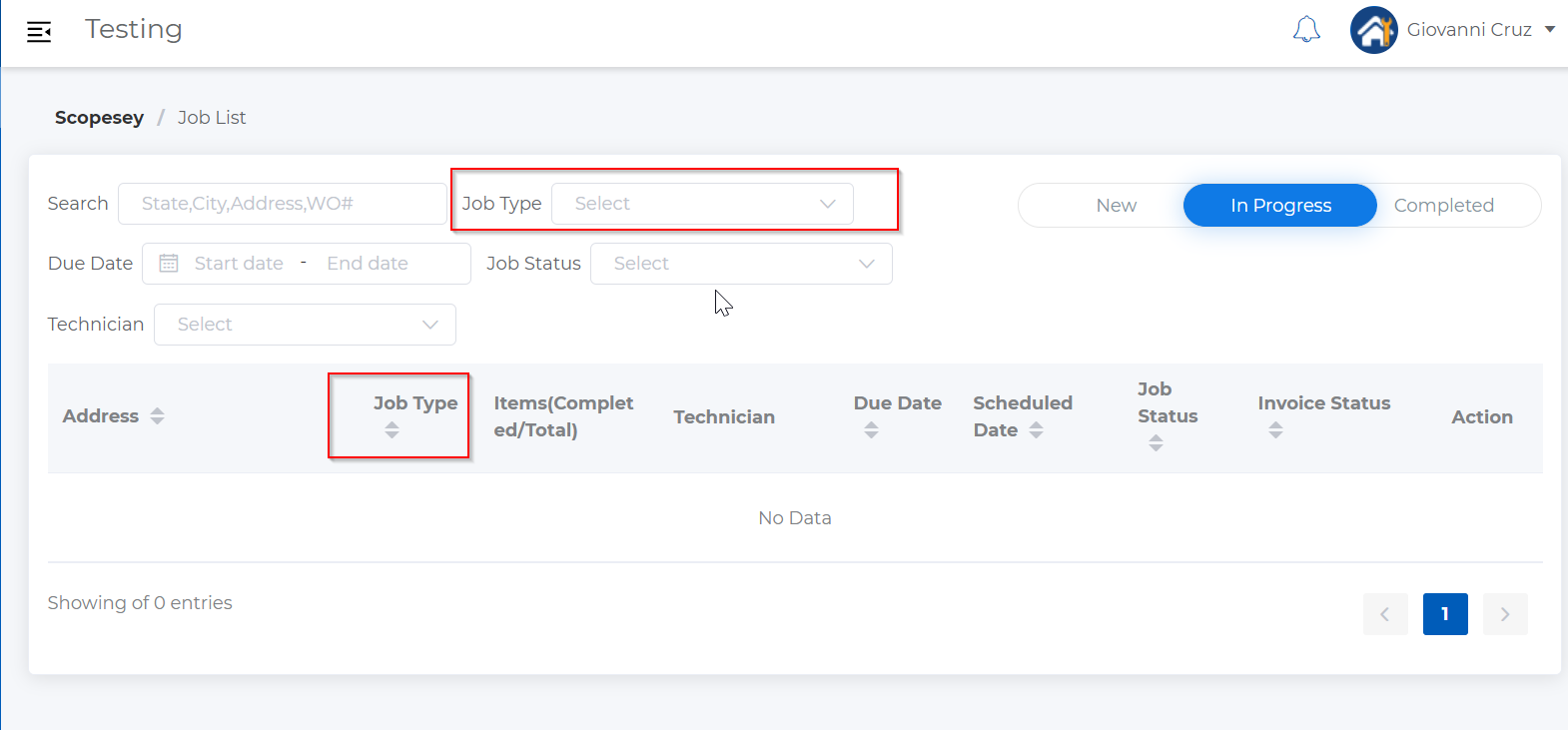Image resolution: width=1568 pixels, height=730 pixels.
Task: Click the house logo avatar
Action: (1374, 30)
